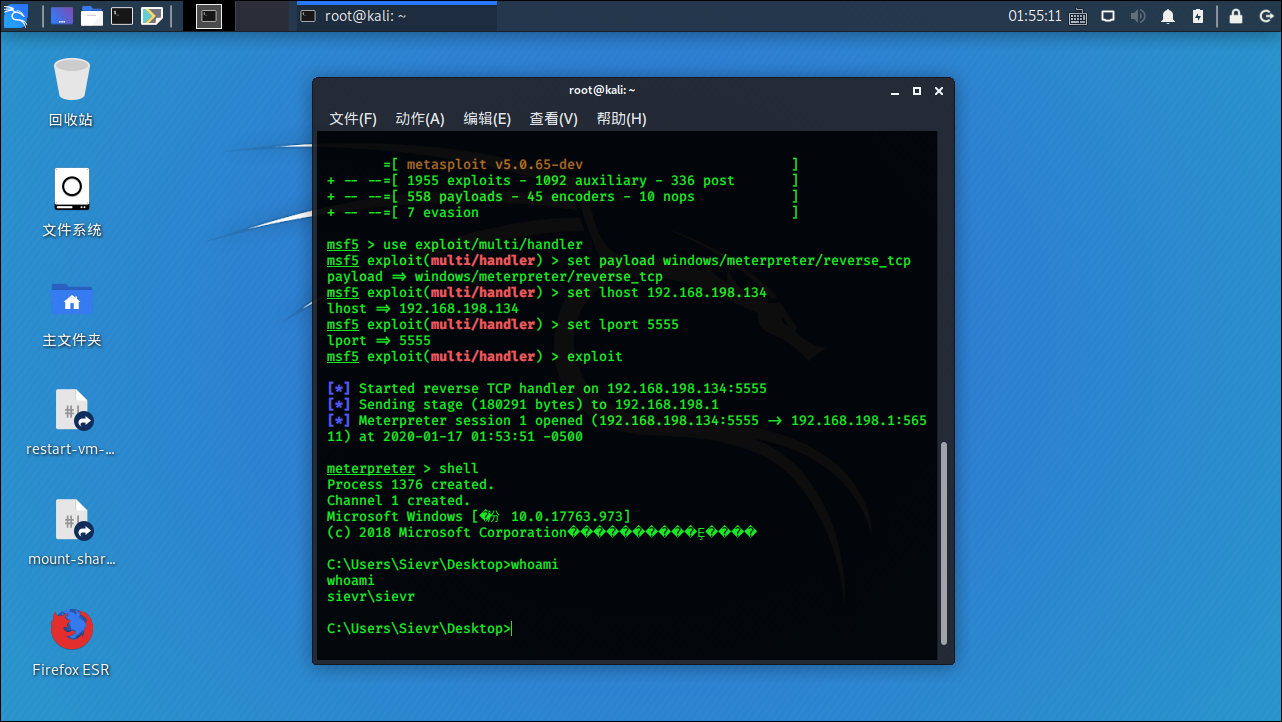Open the notifications bell icon
Image resolution: width=1282 pixels, height=722 pixels.
(1168, 16)
